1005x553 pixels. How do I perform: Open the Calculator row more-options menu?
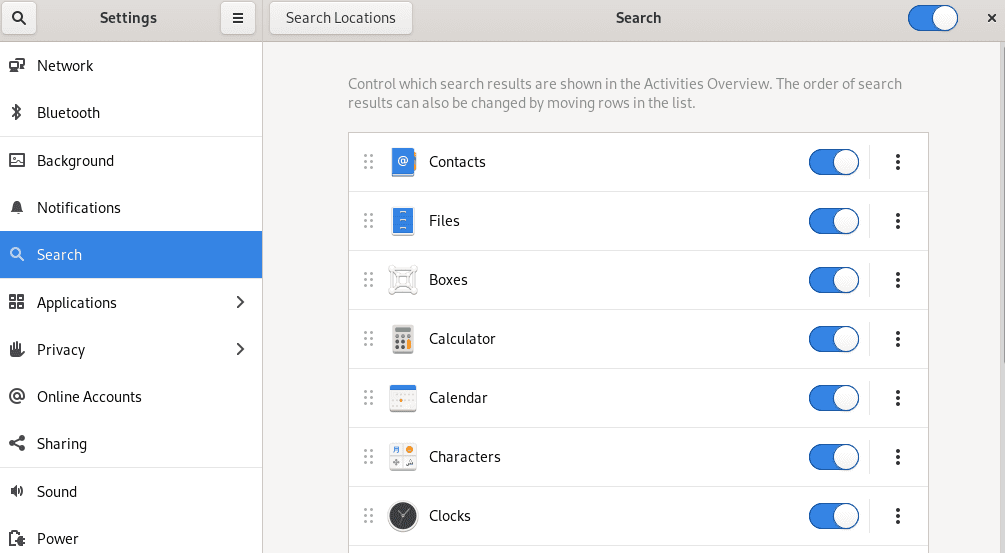tap(898, 339)
